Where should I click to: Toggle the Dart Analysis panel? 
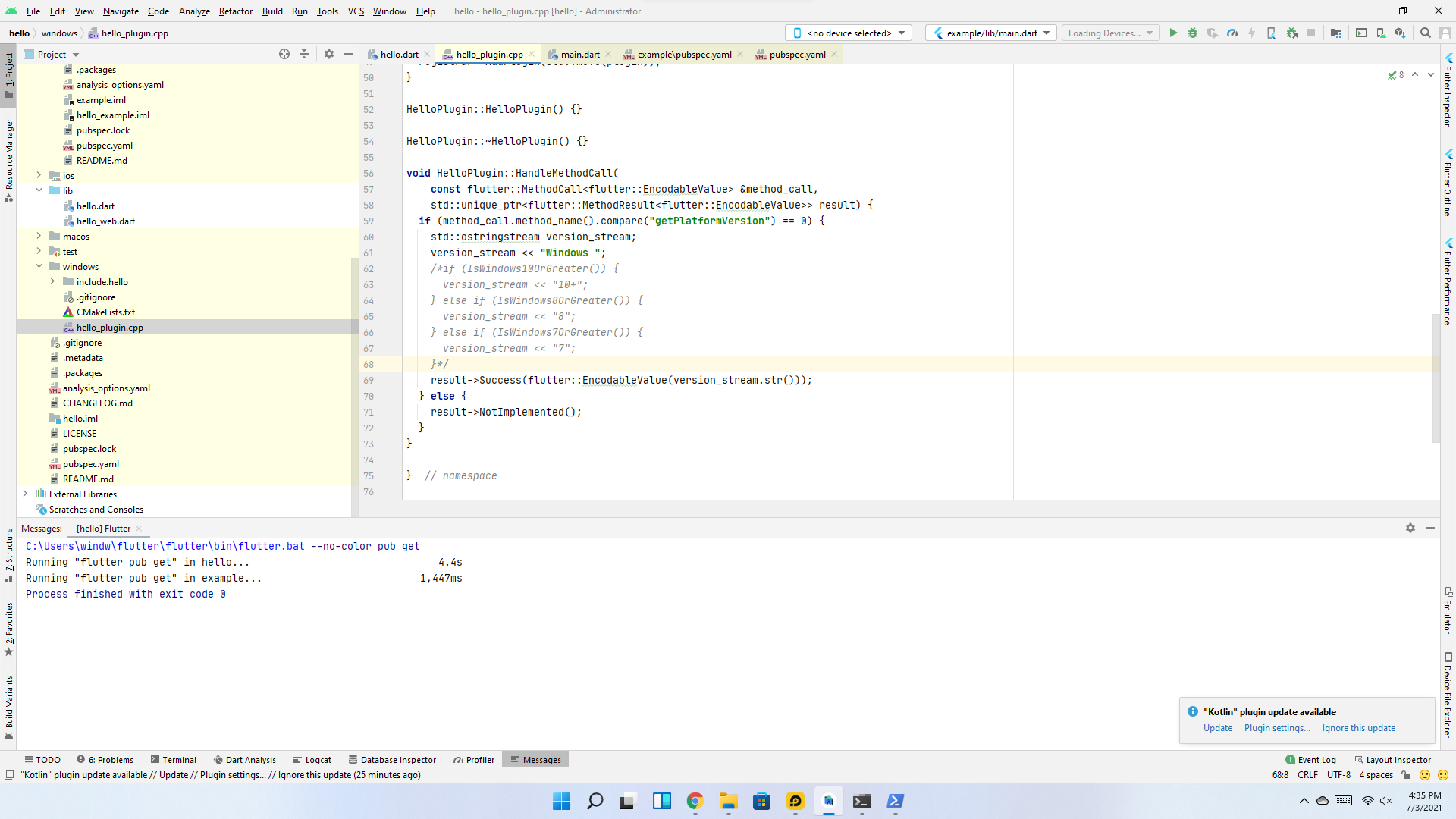coord(244,759)
